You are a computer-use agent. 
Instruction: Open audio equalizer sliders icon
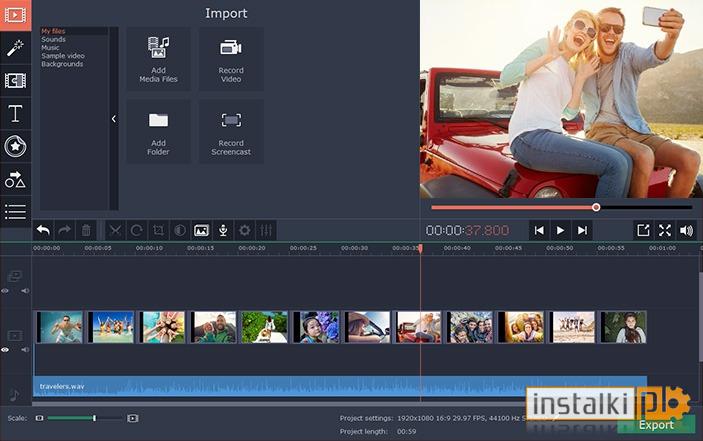[266, 230]
